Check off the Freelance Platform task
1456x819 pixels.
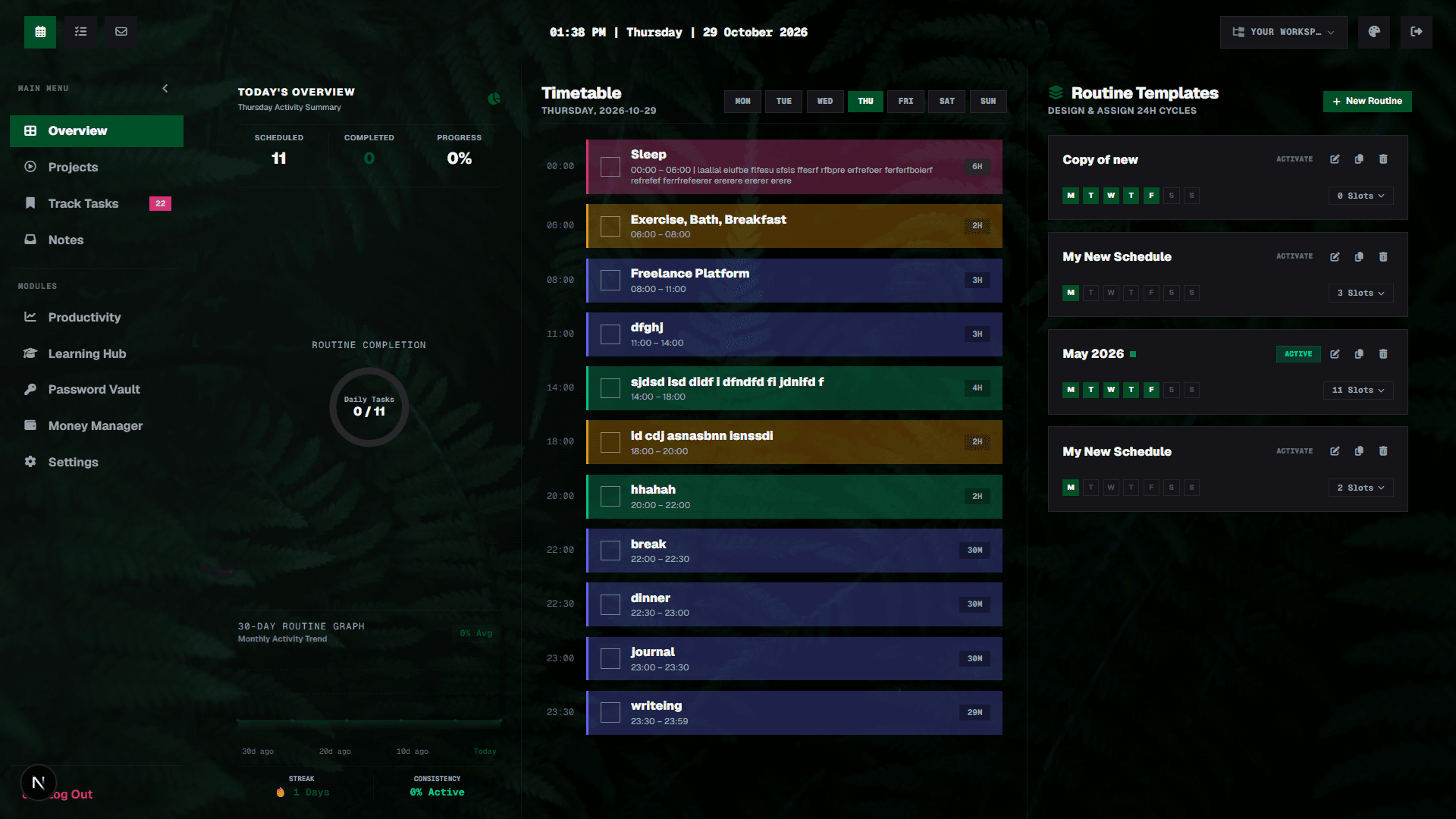pyautogui.click(x=610, y=280)
